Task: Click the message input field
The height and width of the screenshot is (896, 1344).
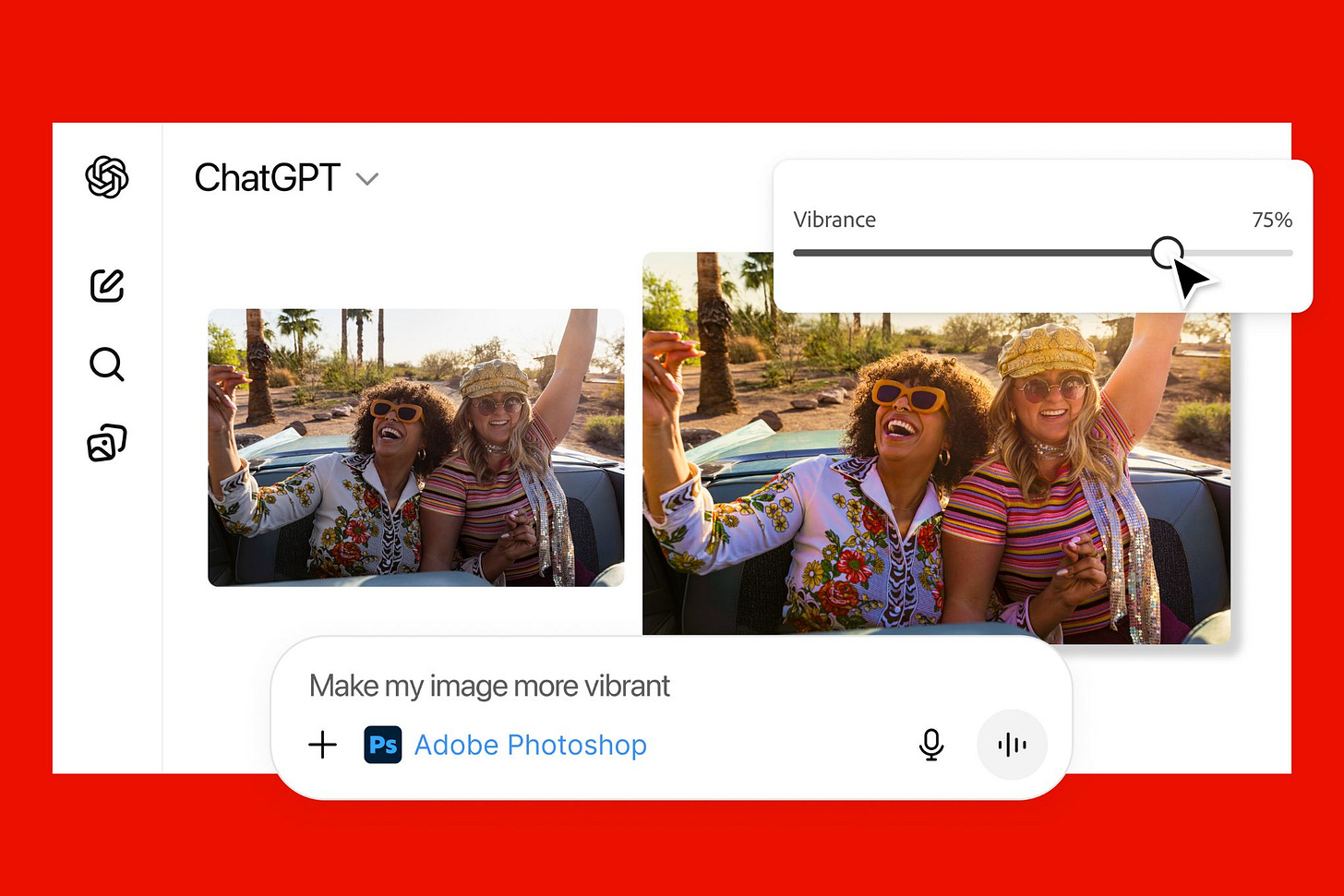Action: pos(646,686)
